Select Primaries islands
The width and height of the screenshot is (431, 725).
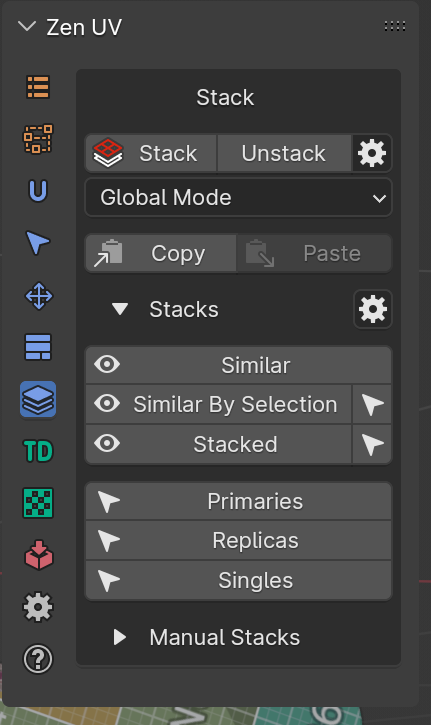[x=239, y=501]
